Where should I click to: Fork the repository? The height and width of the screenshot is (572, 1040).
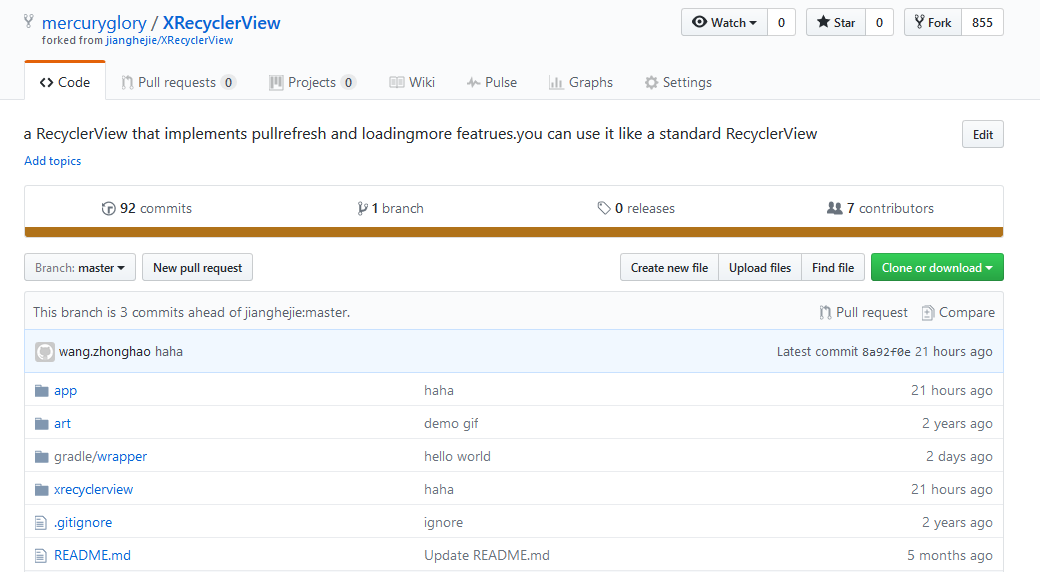coord(933,23)
